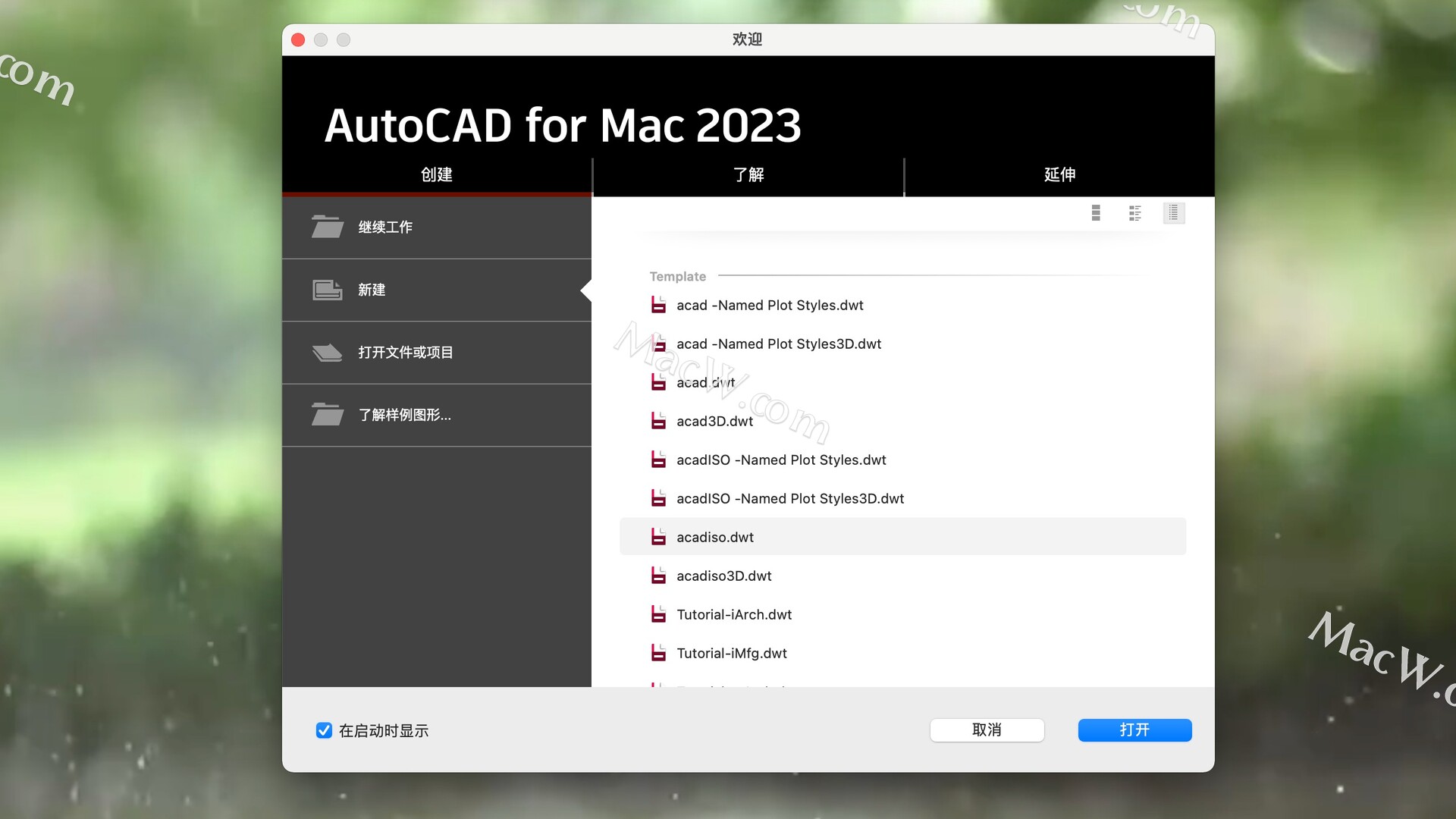Click the DWT icon of acadiso3D.dwt

(x=658, y=576)
